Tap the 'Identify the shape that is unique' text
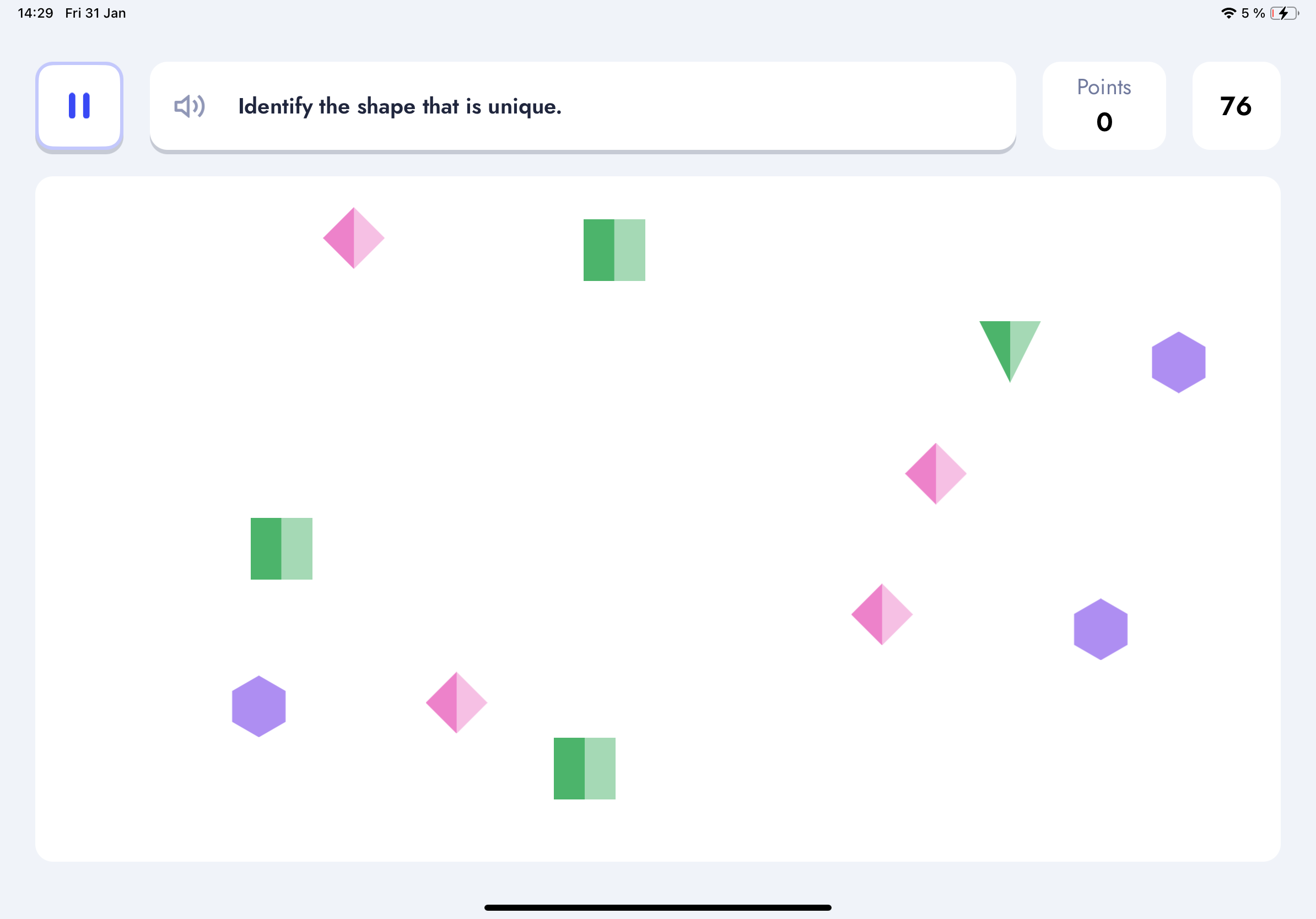This screenshot has width=1316, height=919. coord(400,106)
